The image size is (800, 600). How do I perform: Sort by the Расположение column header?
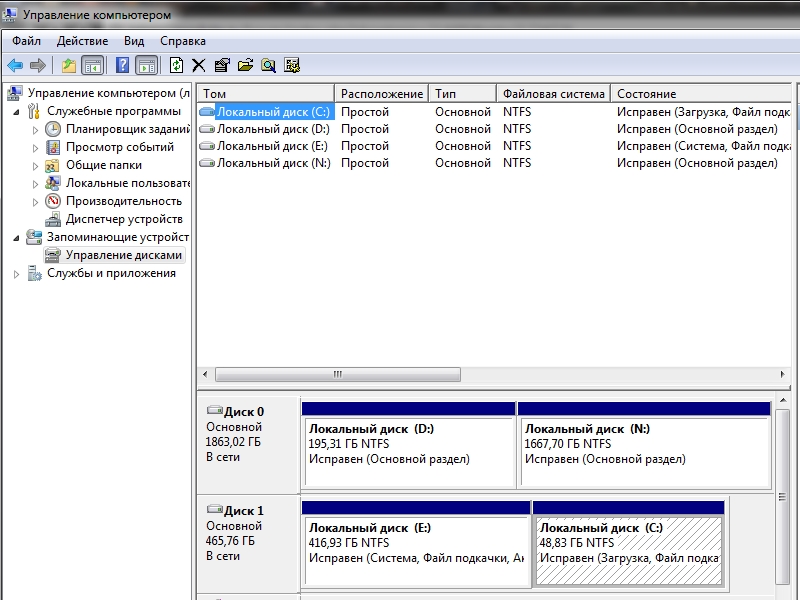(x=382, y=94)
